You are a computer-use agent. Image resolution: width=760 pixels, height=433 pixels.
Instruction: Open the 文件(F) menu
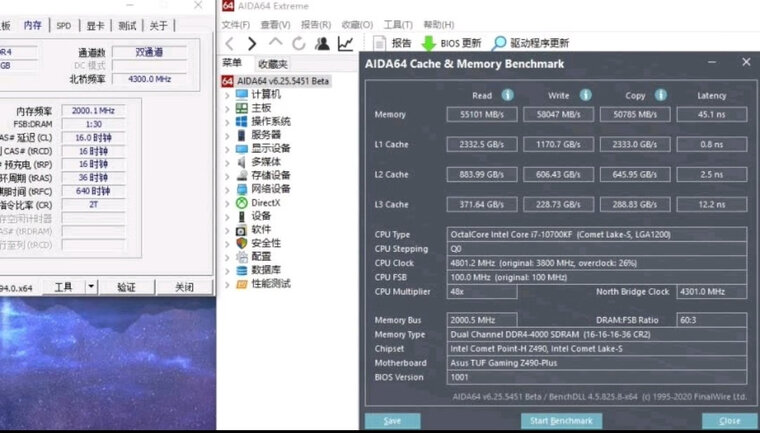[236, 25]
